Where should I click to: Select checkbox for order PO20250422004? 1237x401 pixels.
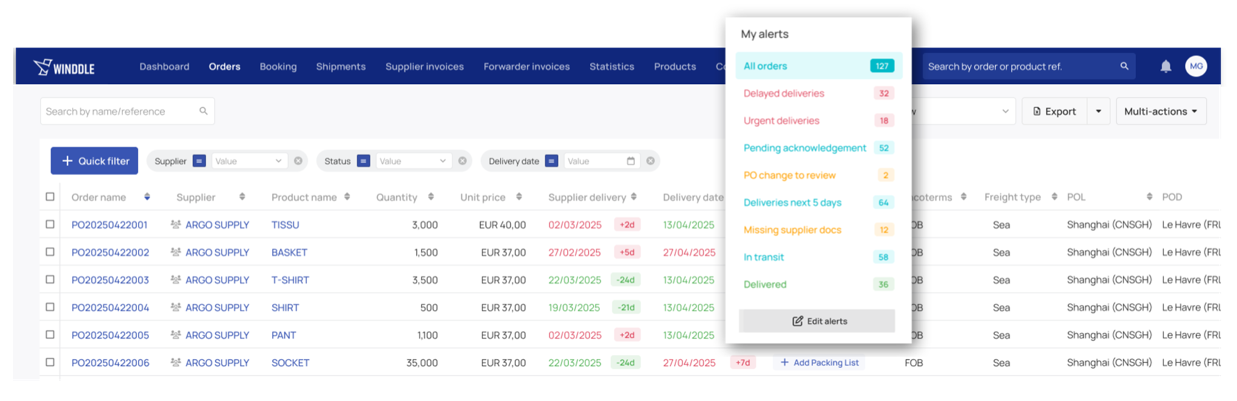point(50,307)
